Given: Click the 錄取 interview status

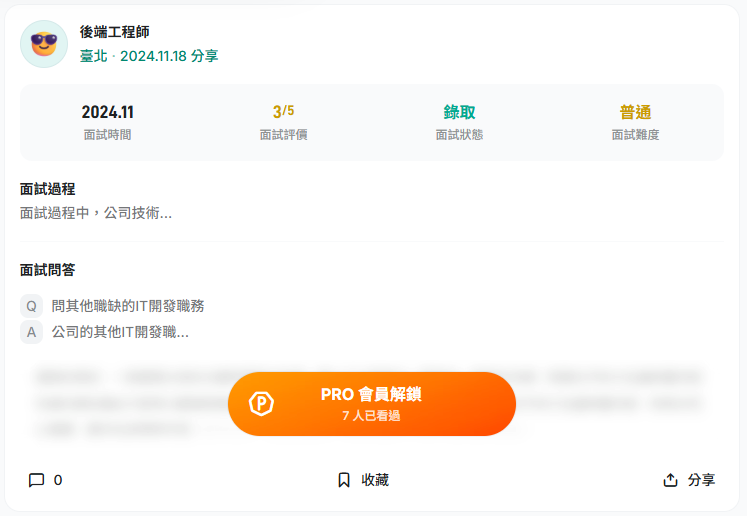Looking at the screenshot, I should point(459,112).
